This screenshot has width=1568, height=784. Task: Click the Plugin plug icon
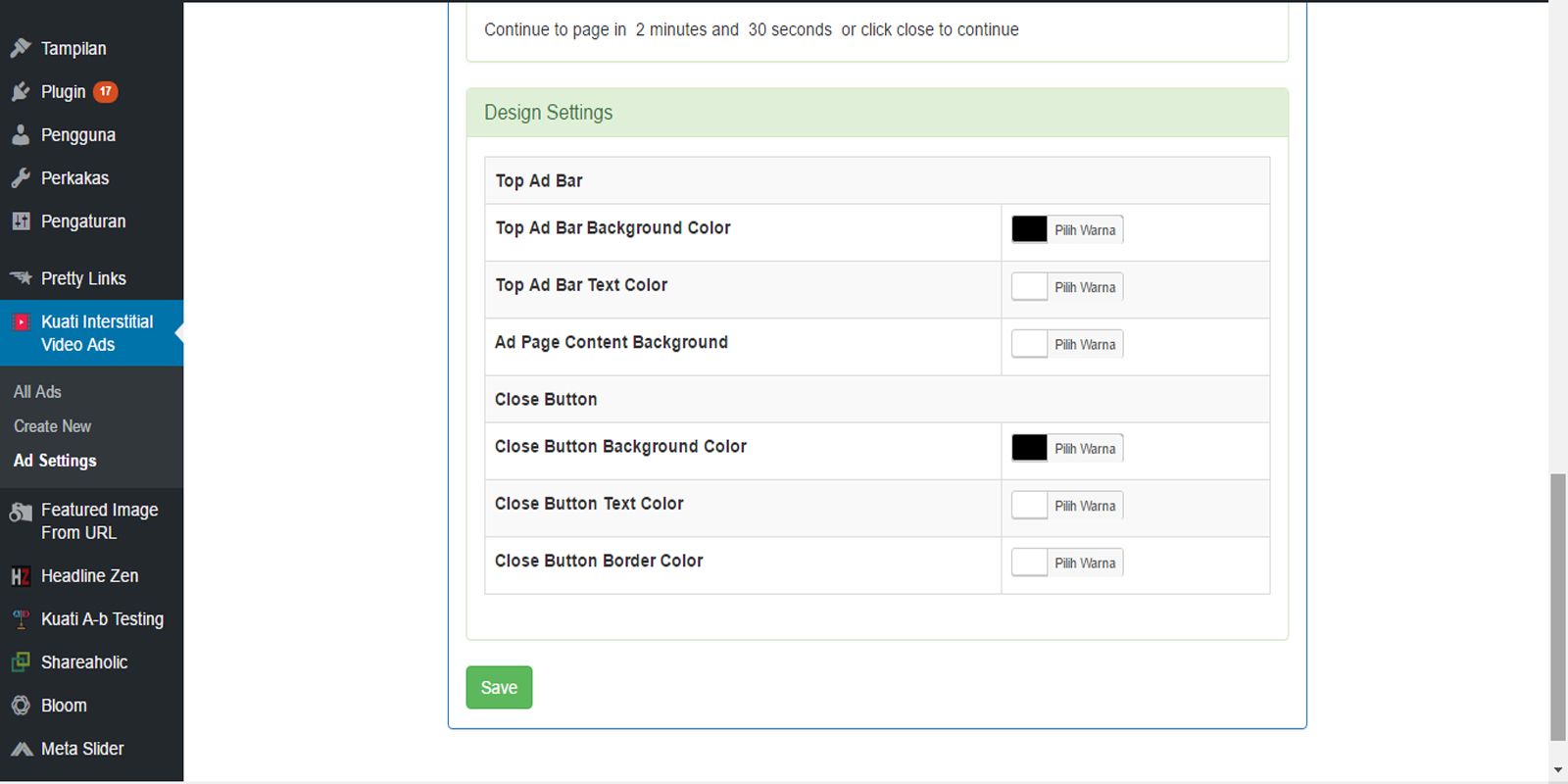(x=21, y=92)
